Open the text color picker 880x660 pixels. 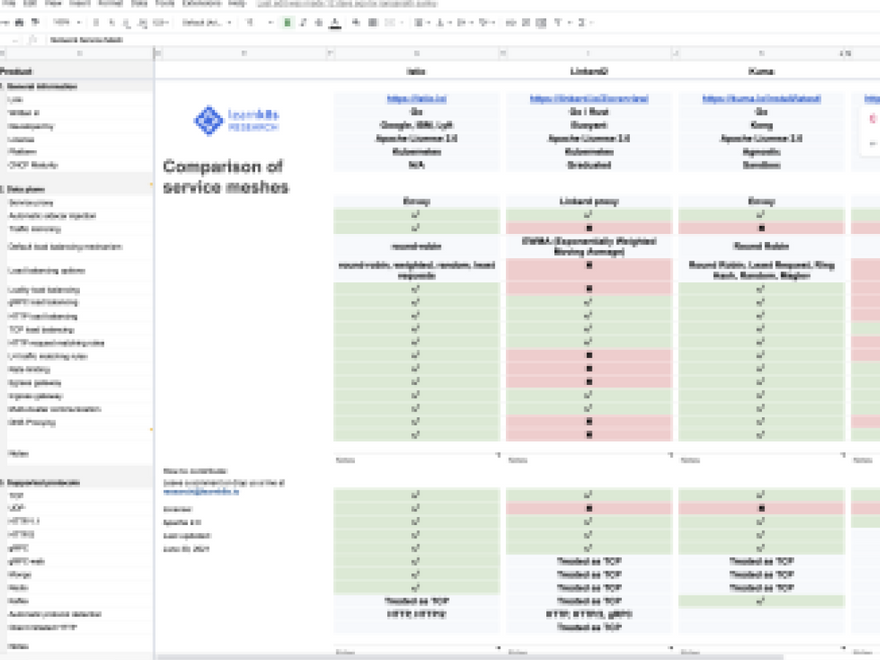click(335, 22)
